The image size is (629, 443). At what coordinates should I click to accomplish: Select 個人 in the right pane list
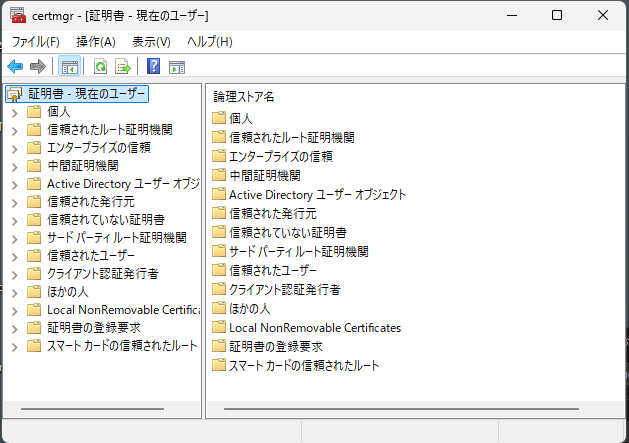click(x=241, y=118)
